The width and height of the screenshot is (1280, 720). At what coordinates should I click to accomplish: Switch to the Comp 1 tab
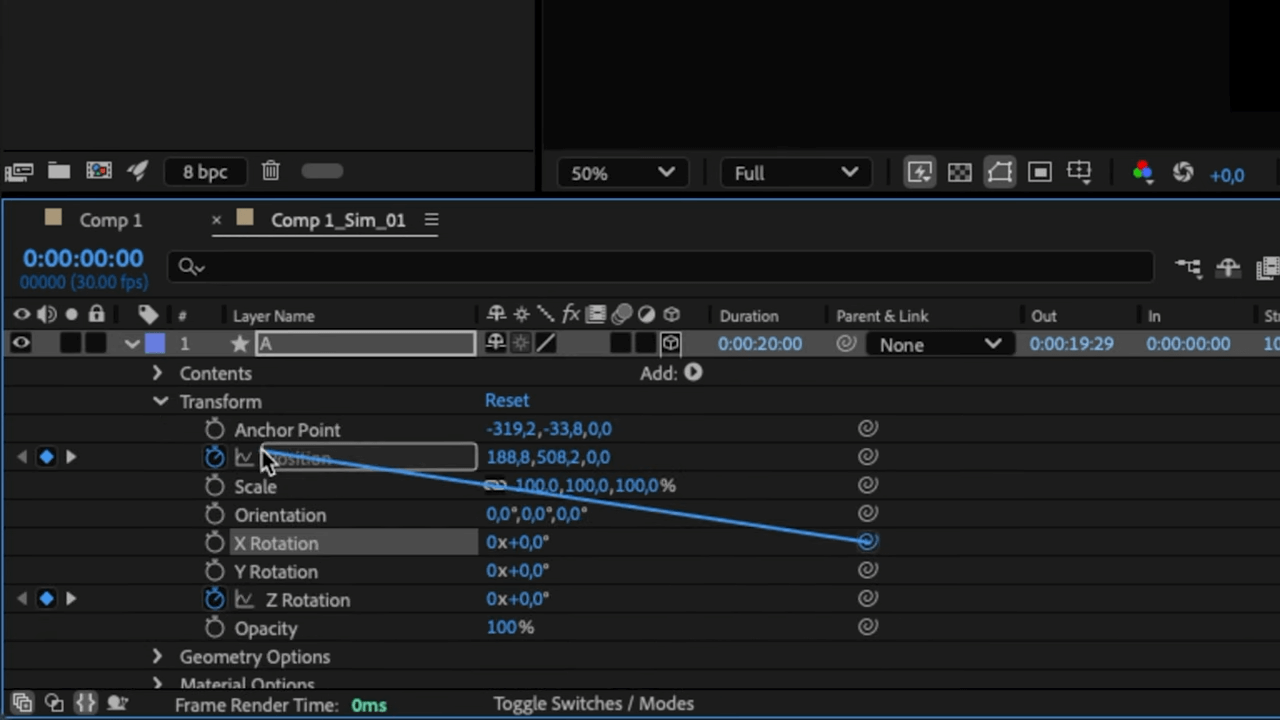pos(110,220)
